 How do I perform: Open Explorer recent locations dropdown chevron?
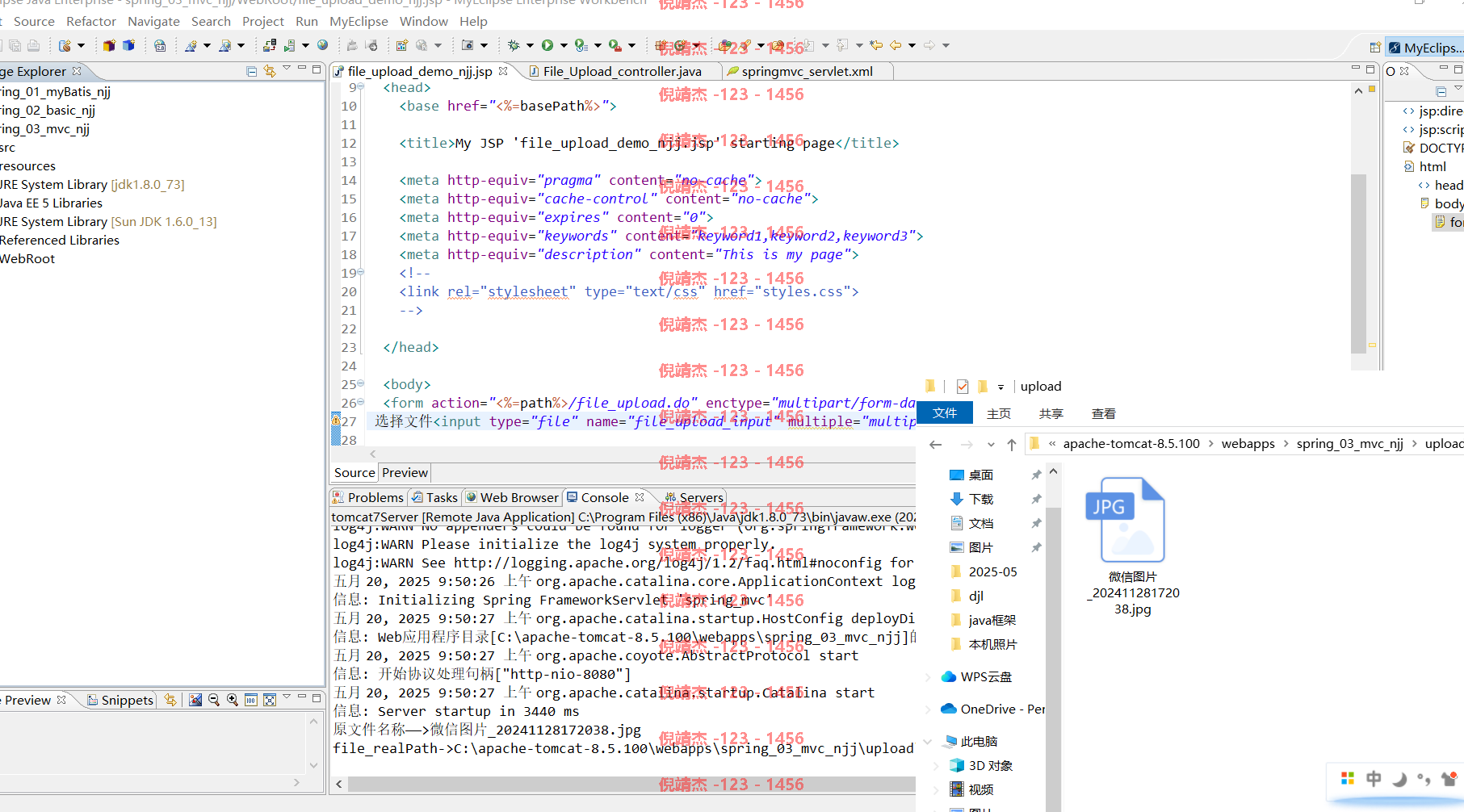991,444
